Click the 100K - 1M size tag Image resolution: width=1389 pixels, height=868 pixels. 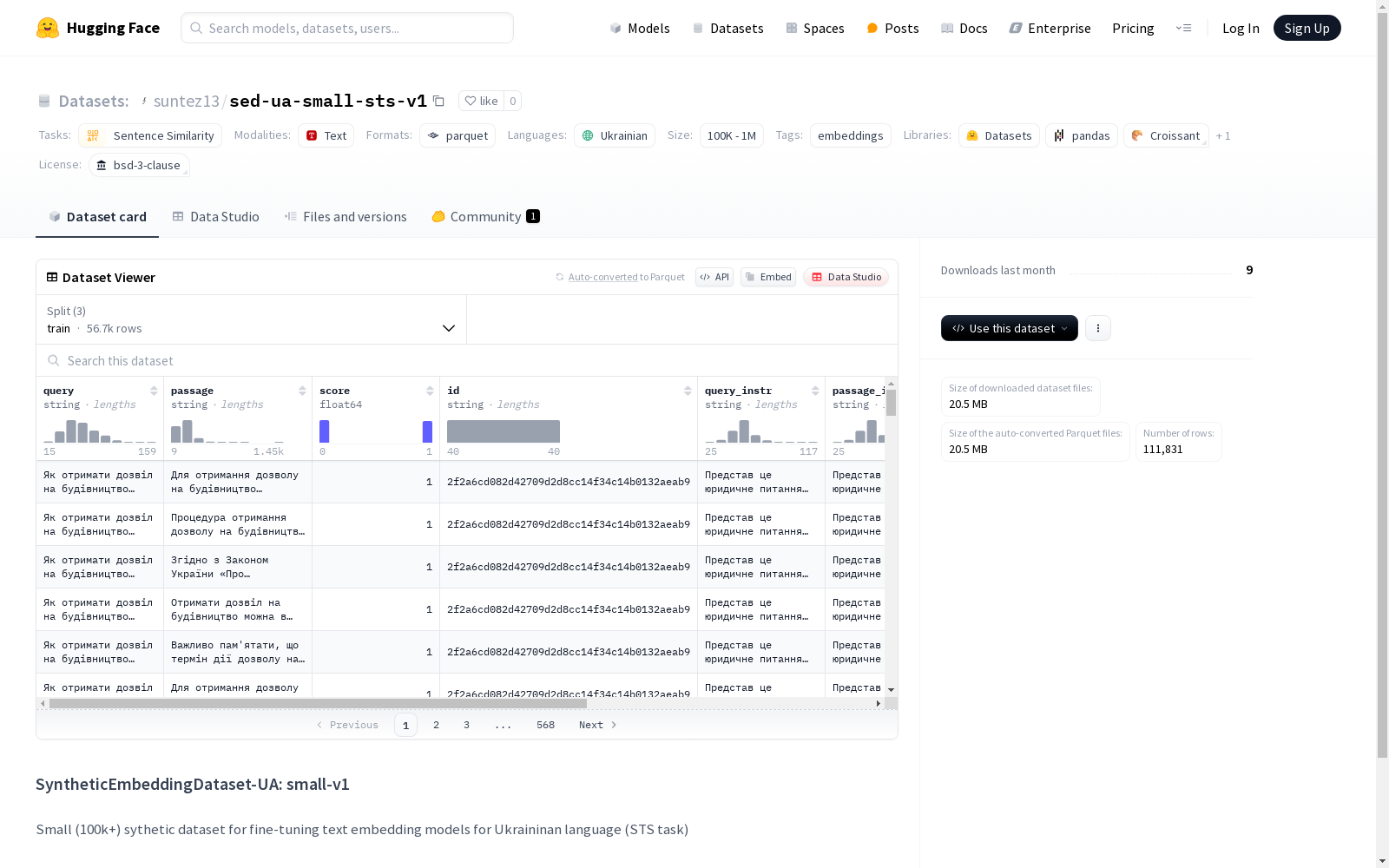click(x=732, y=135)
